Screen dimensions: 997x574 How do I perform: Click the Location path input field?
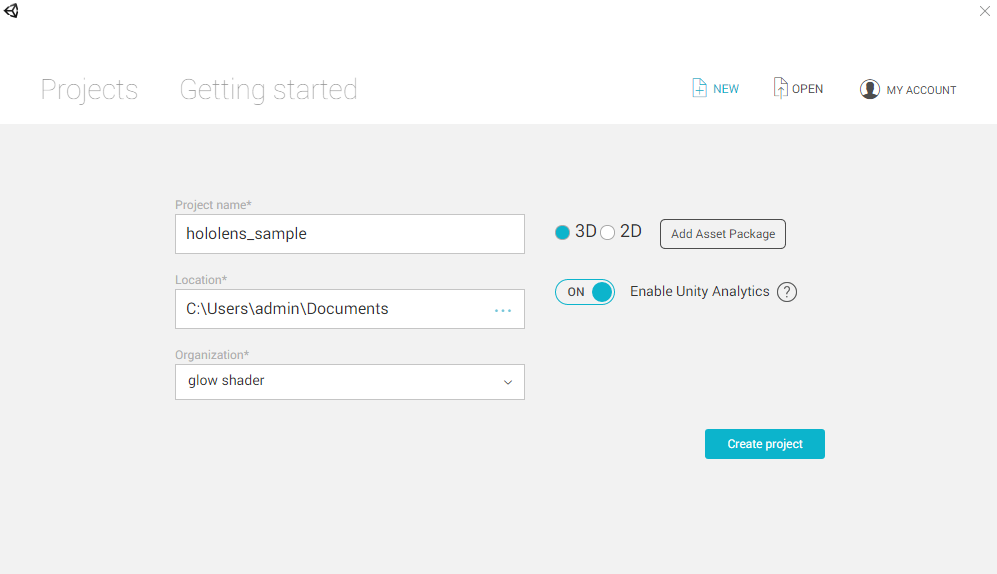pos(350,309)
